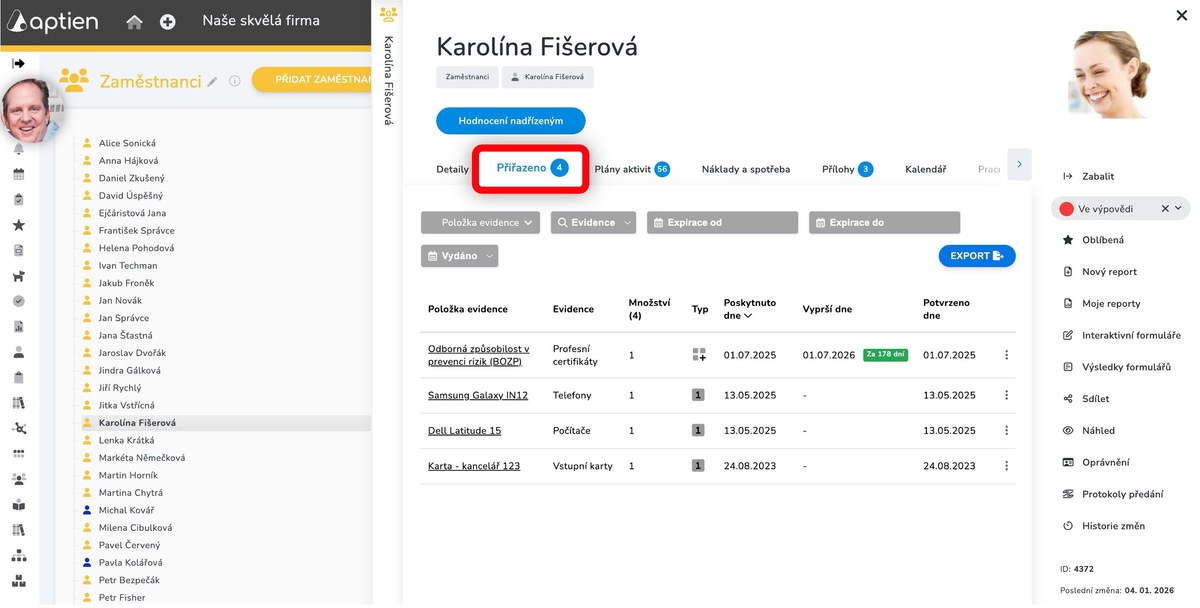Open the Náhled eye preview option
This screenshot has width=1200, height=608.
pyautogui.click(x=1097, y=431)
